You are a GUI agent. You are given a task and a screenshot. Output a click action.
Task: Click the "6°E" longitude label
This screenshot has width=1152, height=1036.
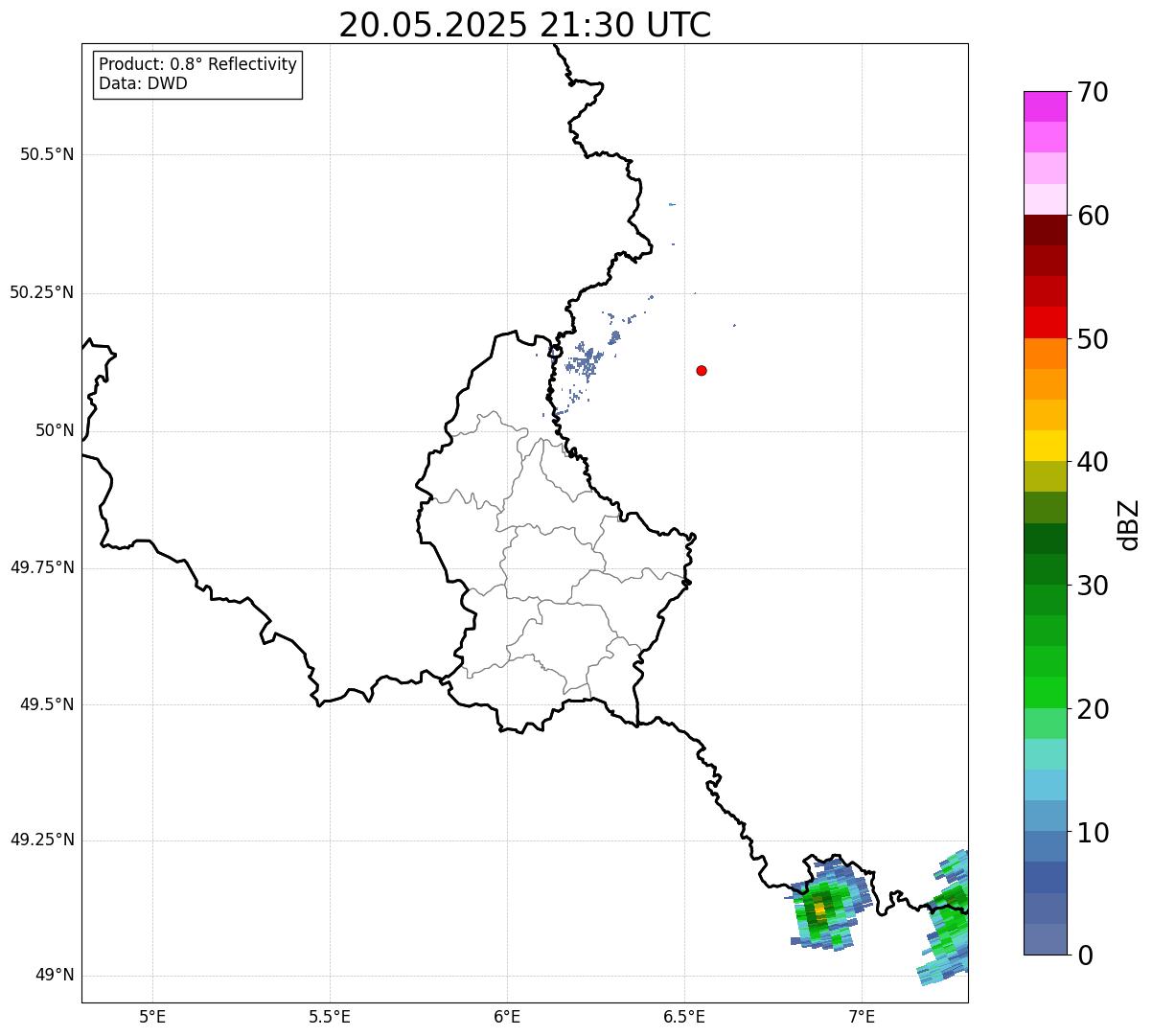tap(507, 1016)
